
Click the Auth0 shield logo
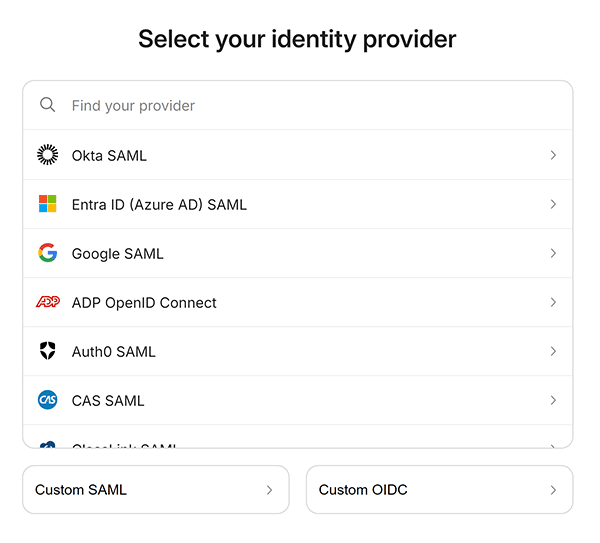click(47, 351)
